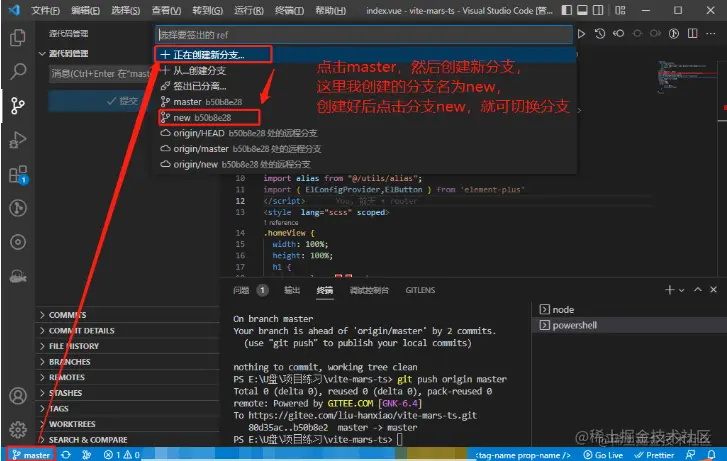
Task: Select create branch from option
Action: coord(365,70)
